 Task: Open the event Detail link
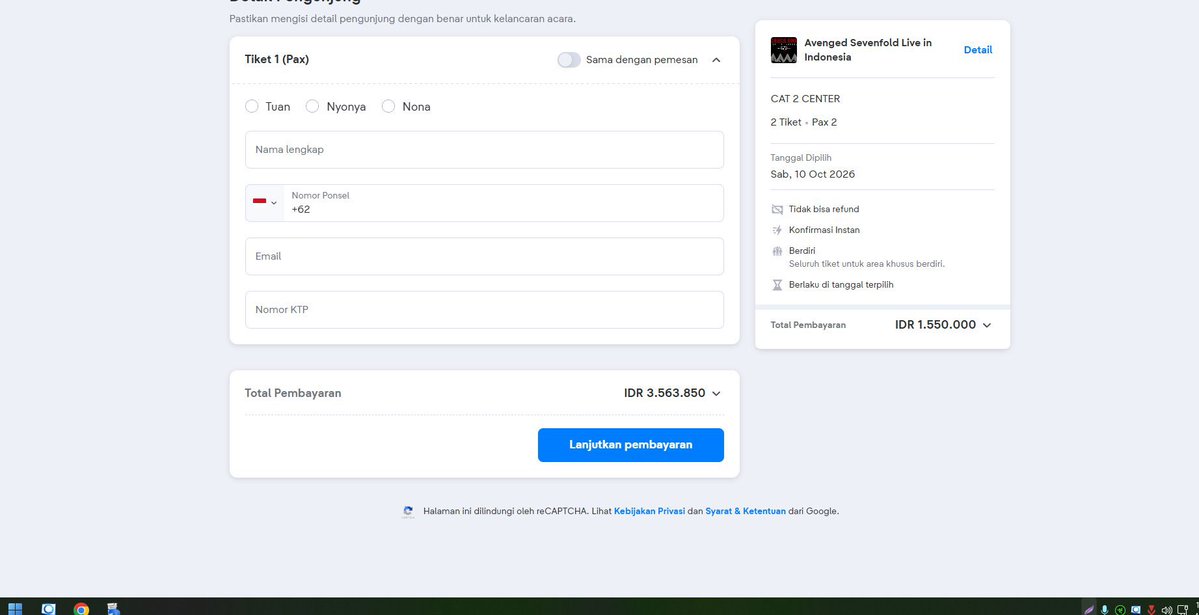[x=978, y=50]
